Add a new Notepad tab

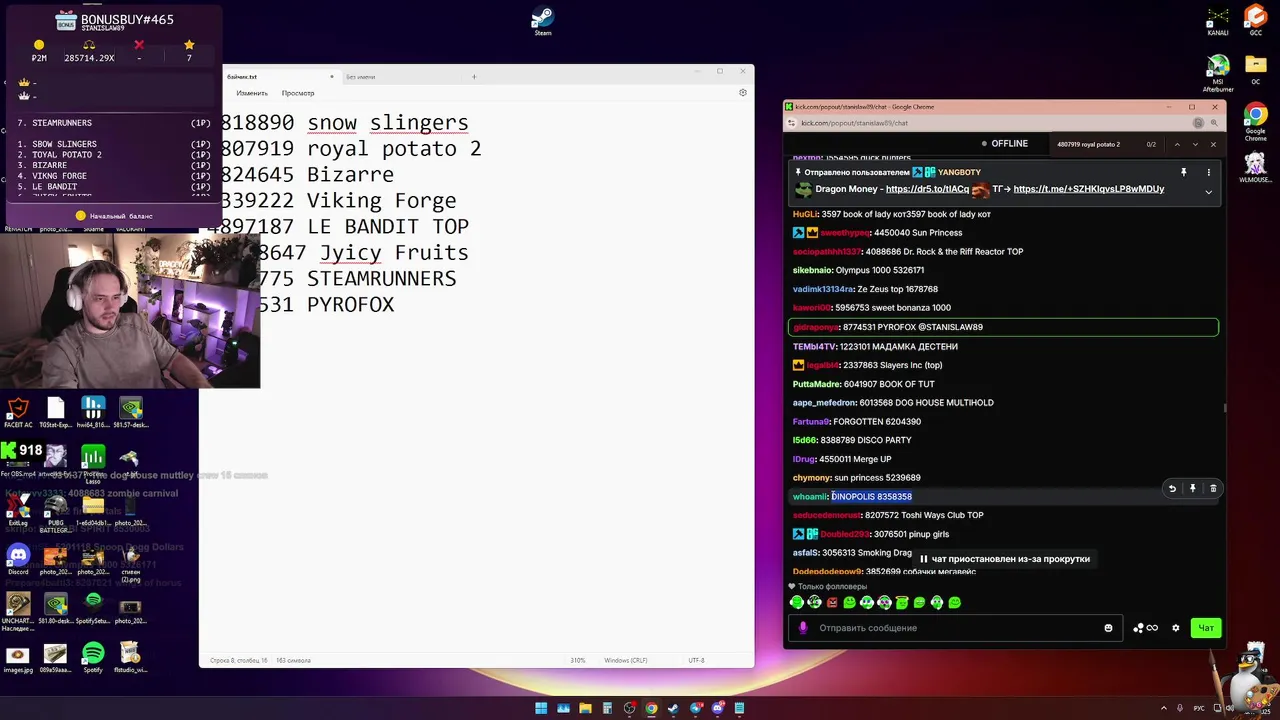point(474,77)
